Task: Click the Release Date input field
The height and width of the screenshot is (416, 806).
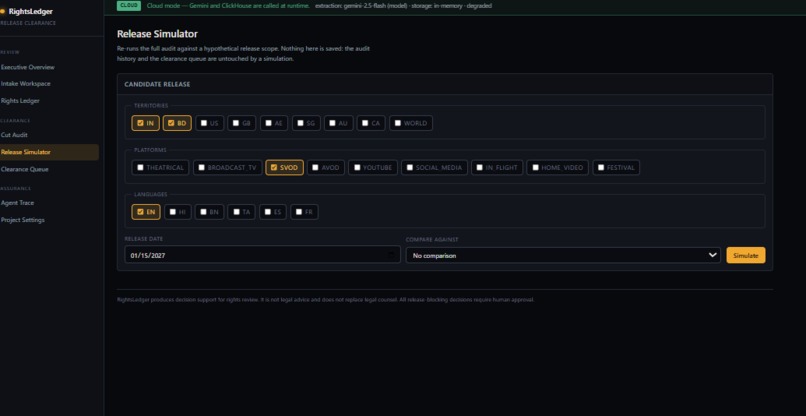Action: (x=262, y=255)
